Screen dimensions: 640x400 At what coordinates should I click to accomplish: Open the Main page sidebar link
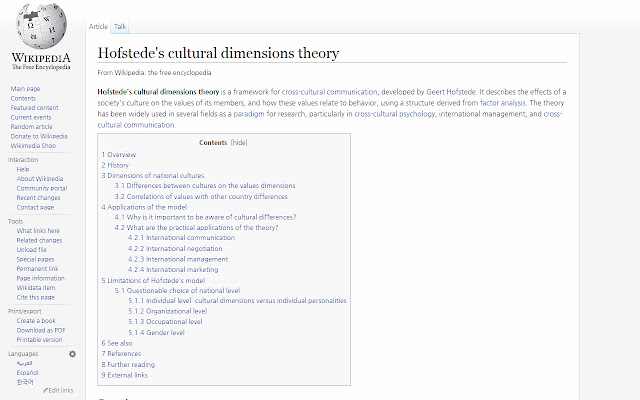[x=25, y=89]
